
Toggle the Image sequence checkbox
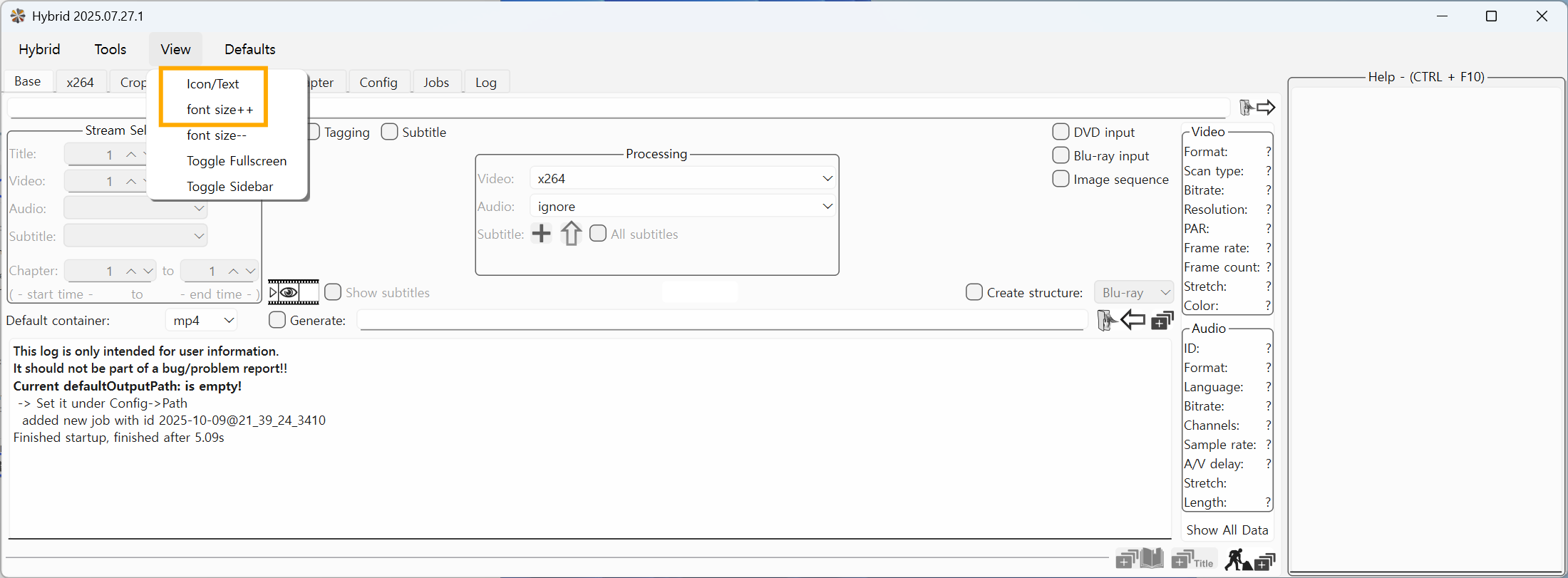pyautogui.click(x=1061, y=179)
